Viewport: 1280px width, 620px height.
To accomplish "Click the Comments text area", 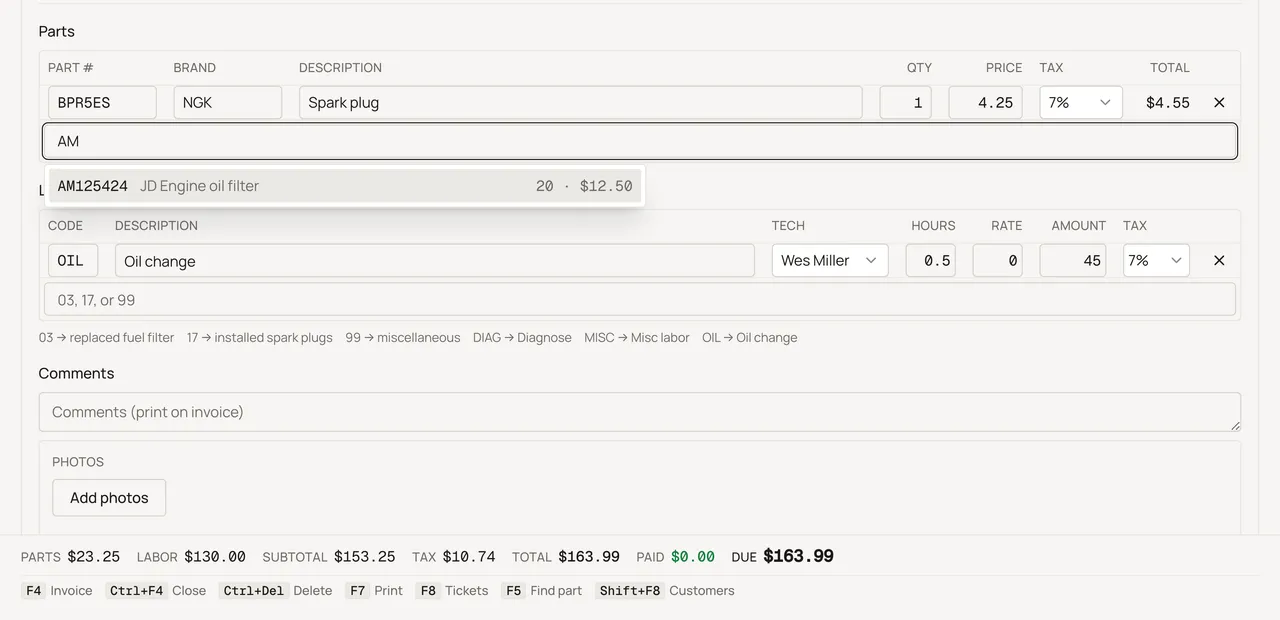I will (x=640, y=412).
